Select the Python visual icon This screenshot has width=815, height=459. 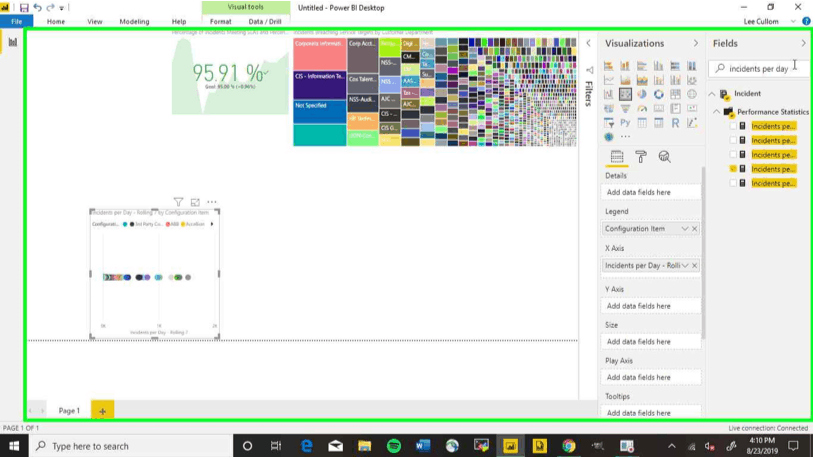pyautogui.click(x=625, y=123)
